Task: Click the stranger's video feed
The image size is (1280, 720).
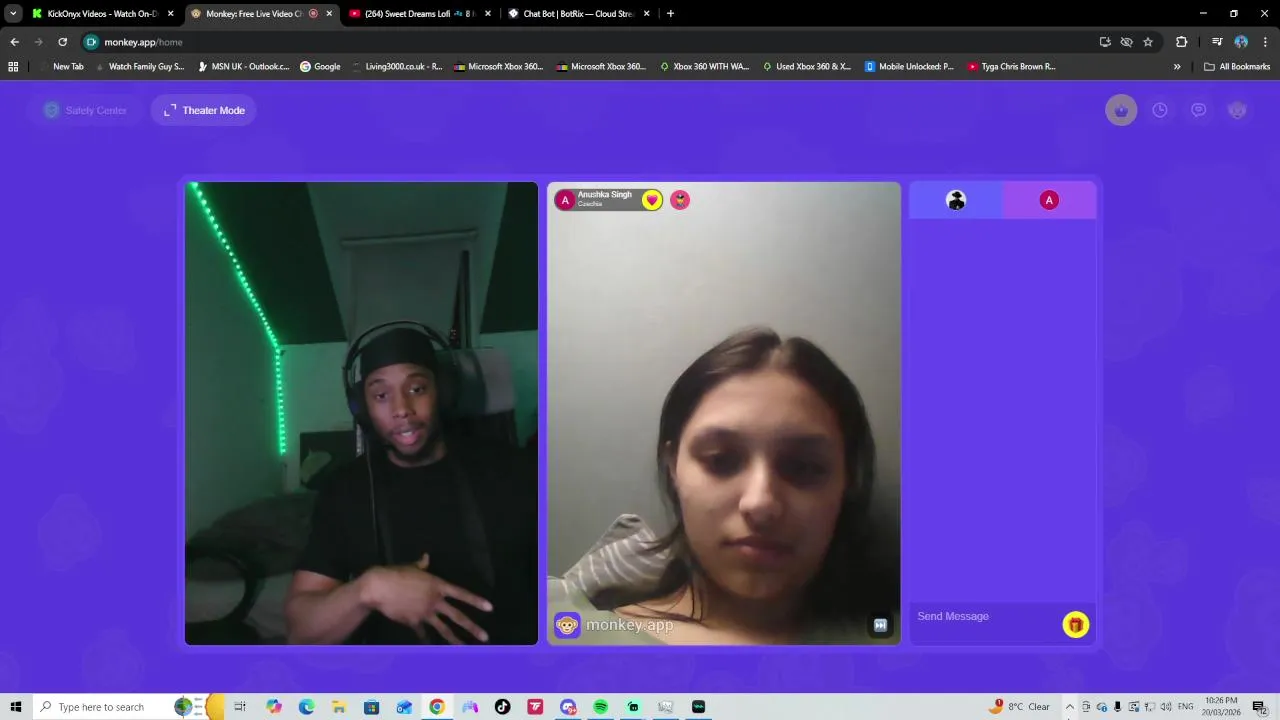Action: coord(723,413)
